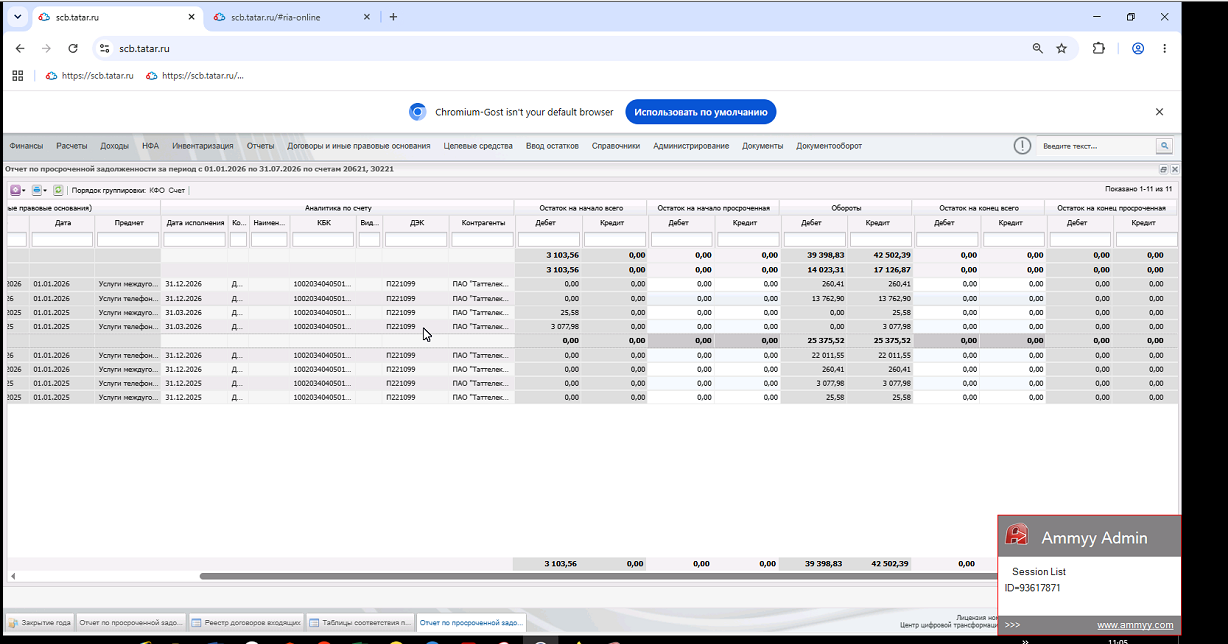Click the horizontal scrollbar of the report
Viewport: 1228px width, 644px height.
click(598, 576)
